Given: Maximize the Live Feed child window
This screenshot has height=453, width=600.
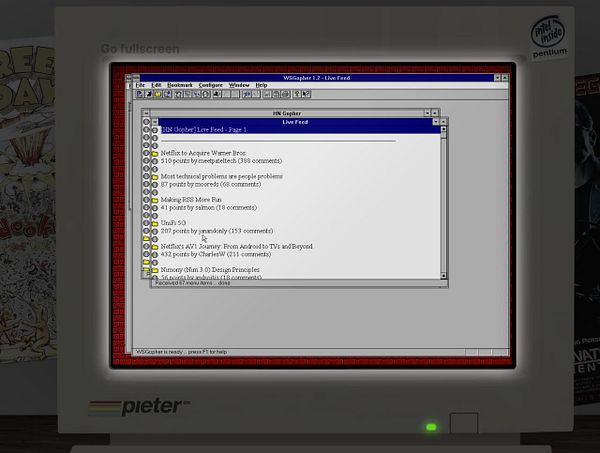Looking at the screenshot, I should pos(443,122).
